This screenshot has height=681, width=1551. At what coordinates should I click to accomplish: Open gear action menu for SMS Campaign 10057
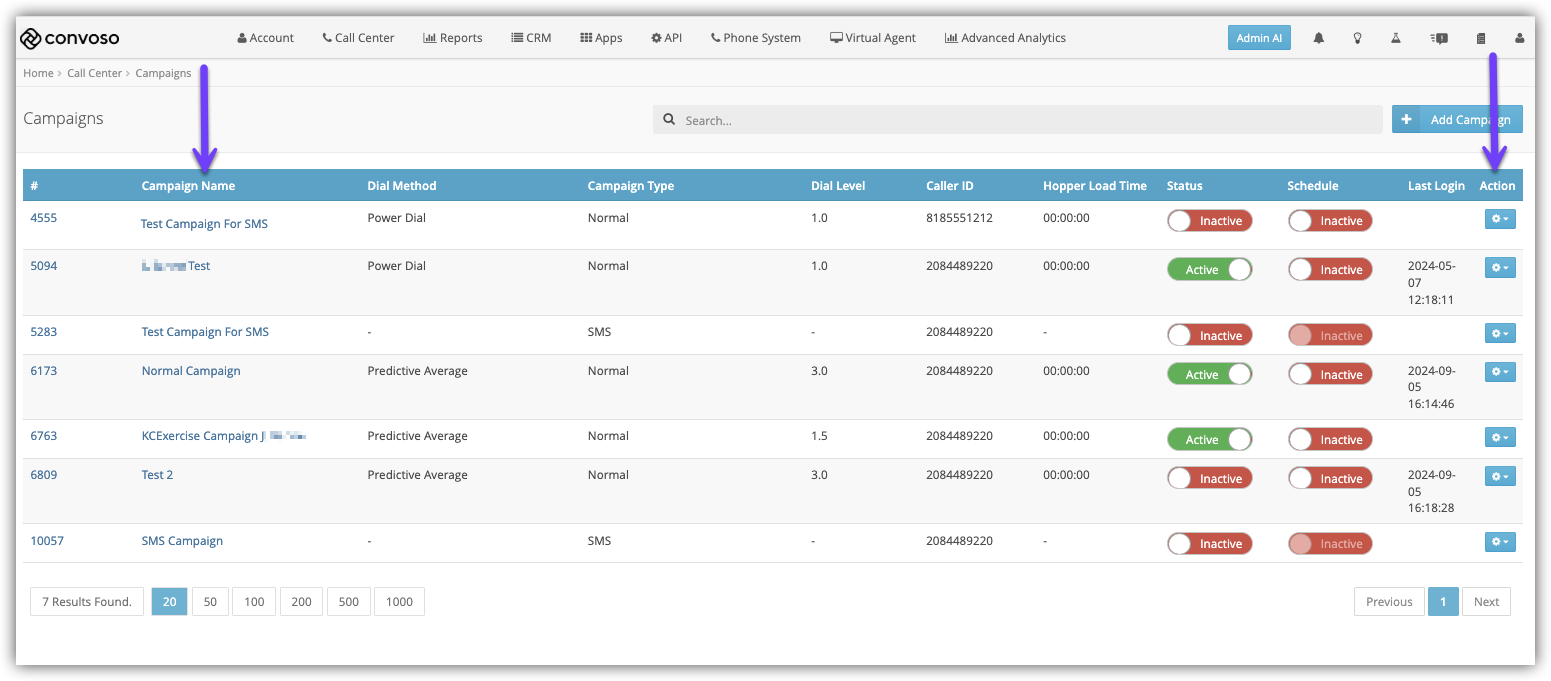tap(1500, 542)
